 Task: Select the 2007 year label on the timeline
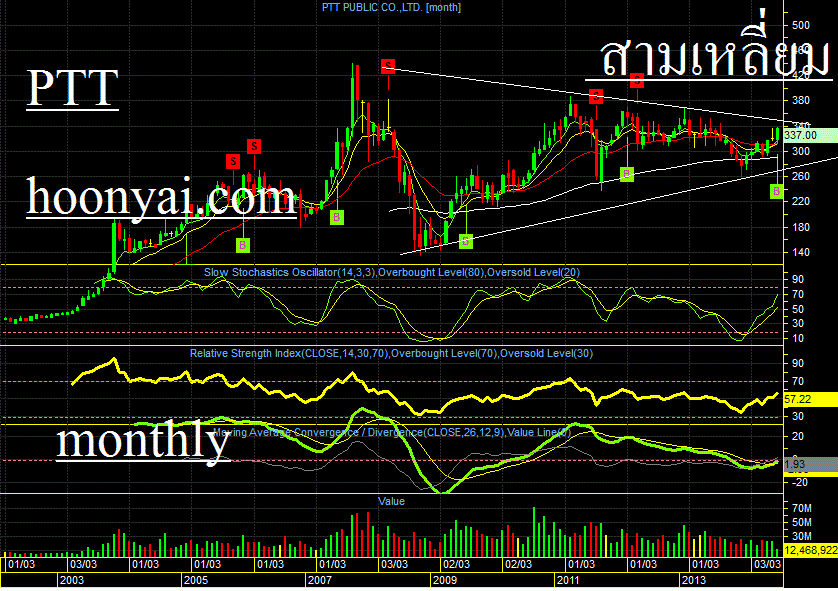319,580
